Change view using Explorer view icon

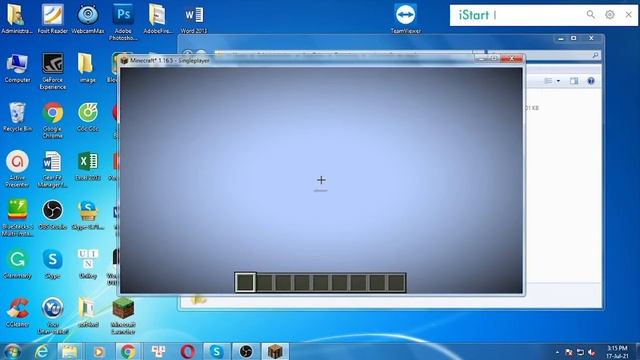tap(548, 81)
